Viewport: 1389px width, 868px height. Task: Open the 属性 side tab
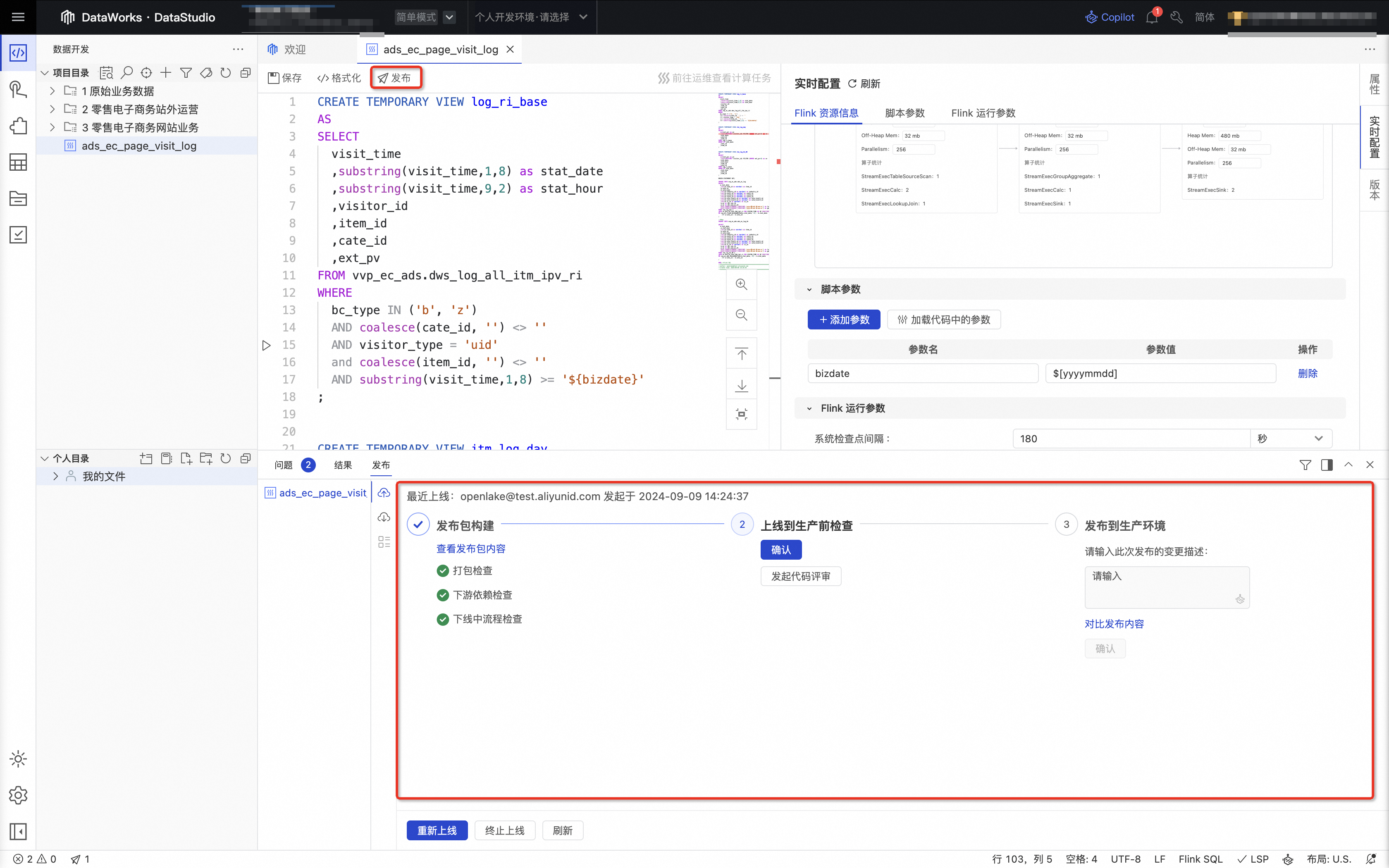click(x=1374, y=85)
